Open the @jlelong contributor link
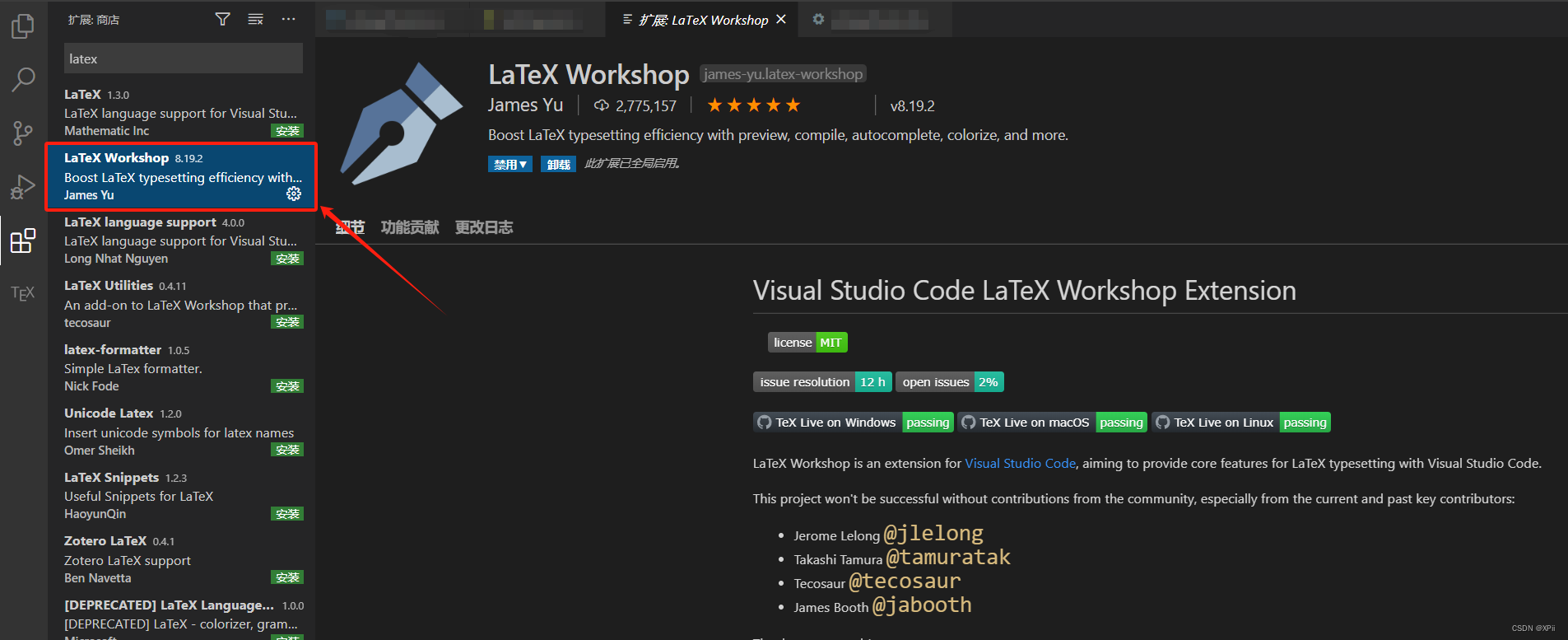Viewport: 1568px width, 640px height. pos(933,534)
